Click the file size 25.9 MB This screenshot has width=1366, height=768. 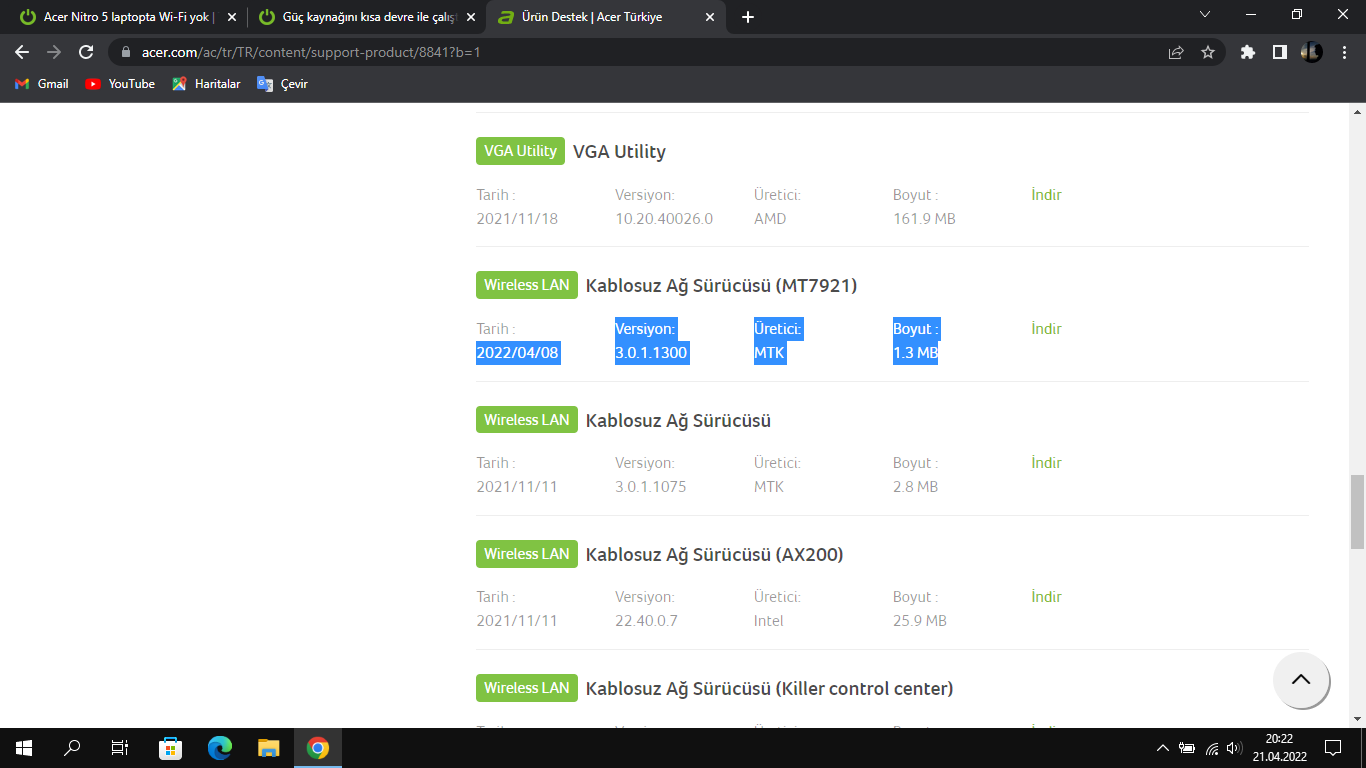(x=920, y=621)
